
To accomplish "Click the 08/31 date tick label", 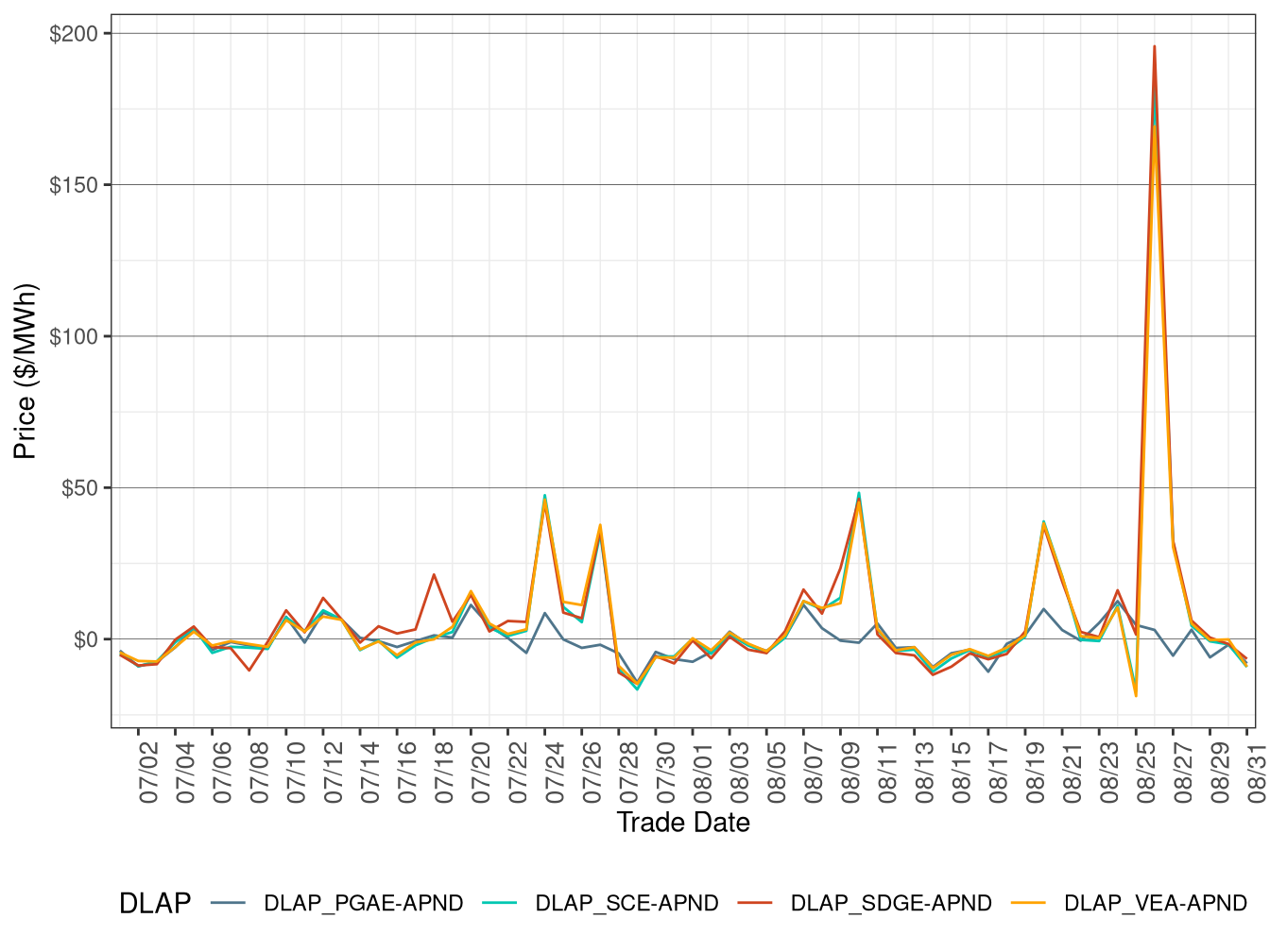I will [x=1258, y=772].
